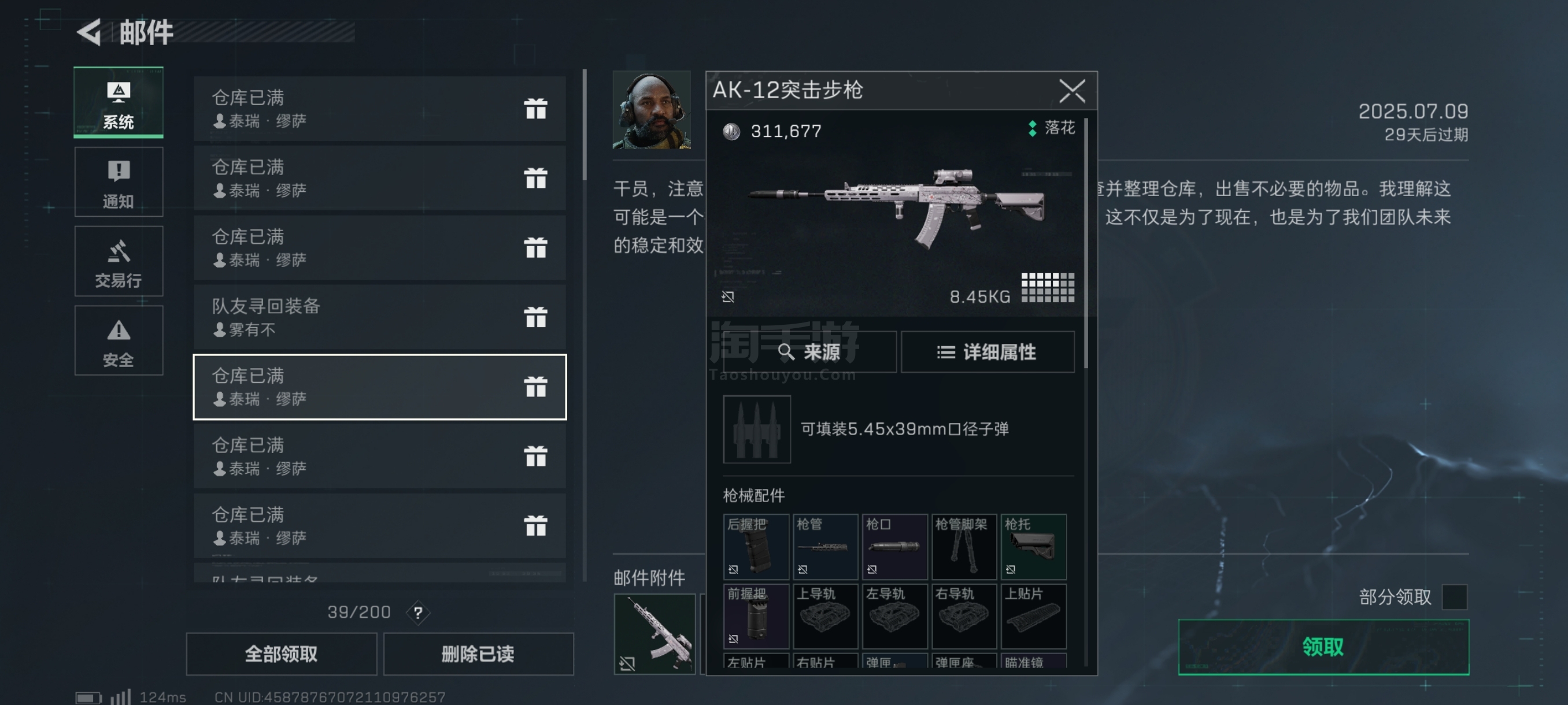1568x705 pixels.
Task: Click the question mark help icon beside 39/200
Action: pos(418,612)
